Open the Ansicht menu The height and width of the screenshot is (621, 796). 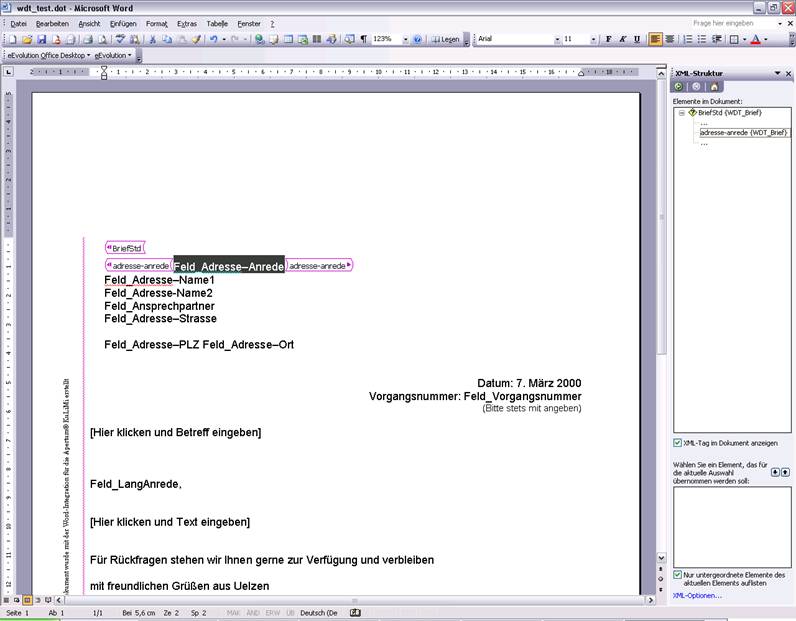pos(89,24)
